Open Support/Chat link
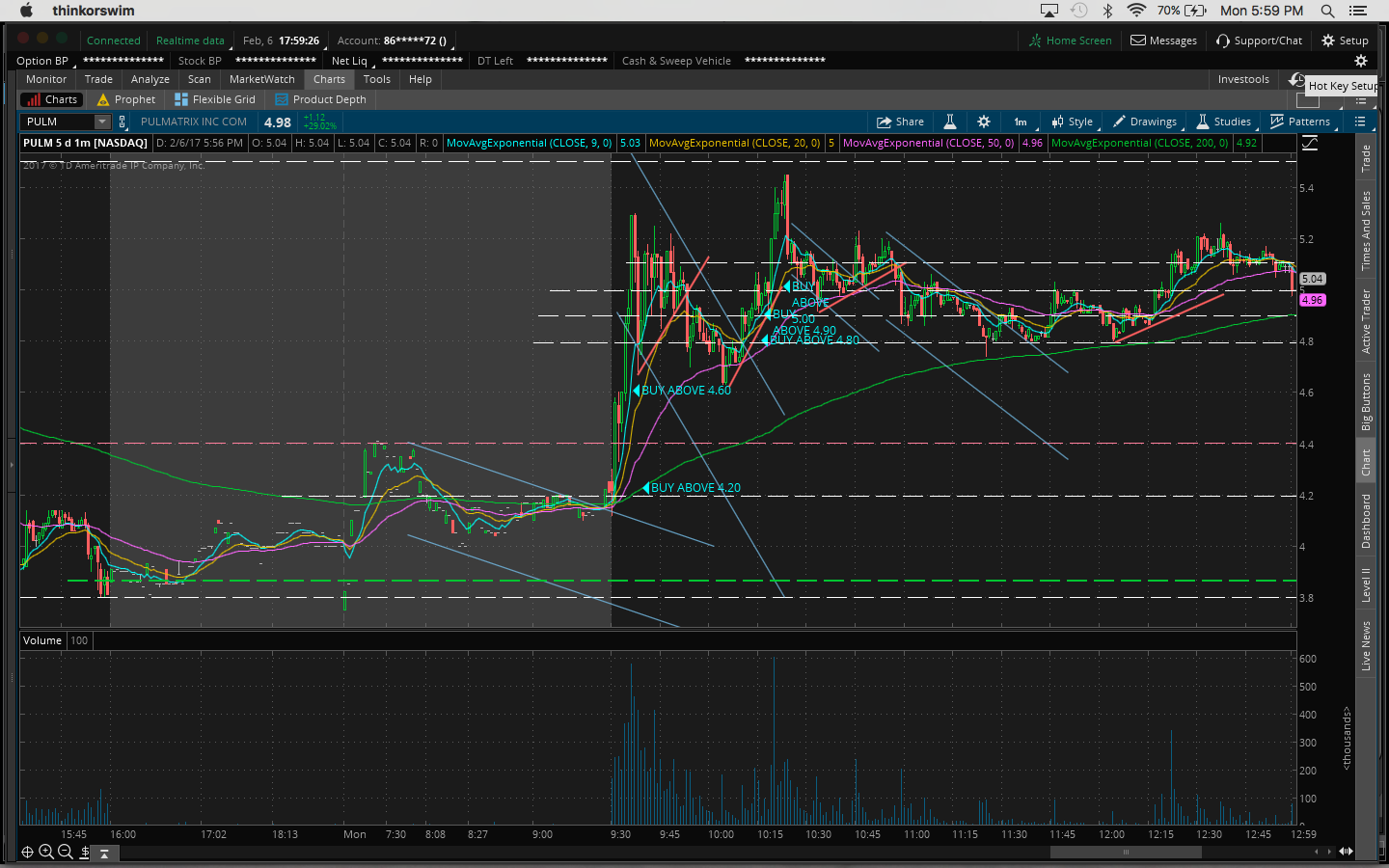Screen dimensions: 1389x868 click(x=1259, y=41)
